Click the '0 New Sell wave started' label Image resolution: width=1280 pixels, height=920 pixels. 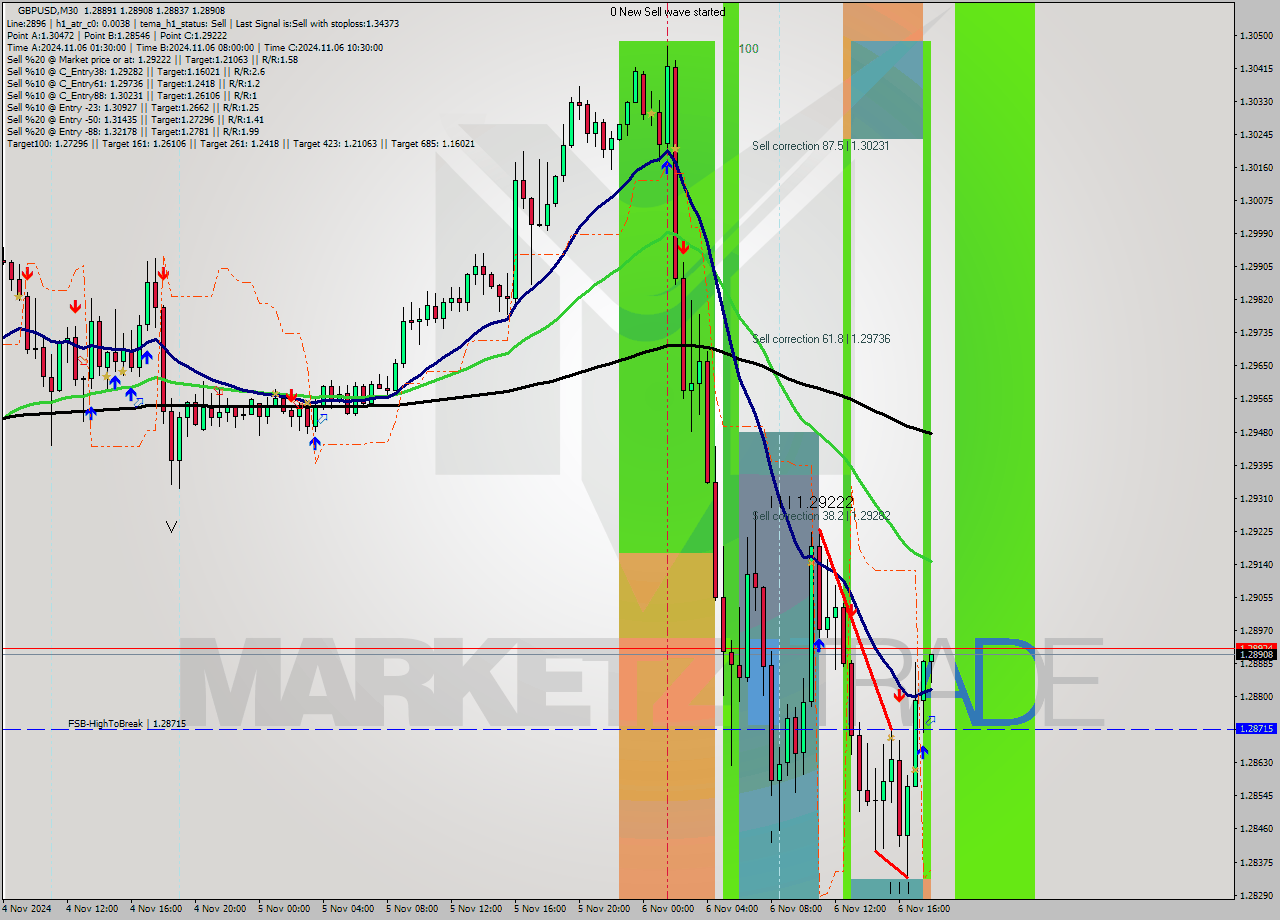point(668,12)
